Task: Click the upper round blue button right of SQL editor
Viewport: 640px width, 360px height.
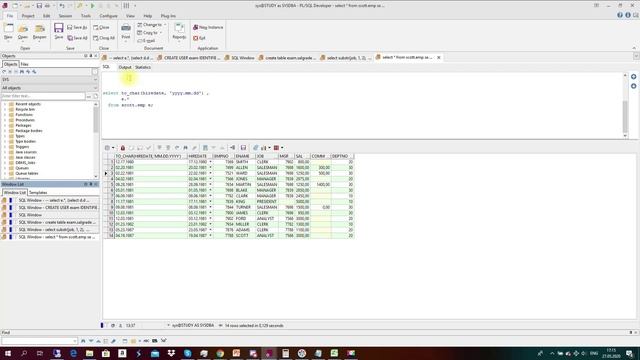Action: pyautogui.click(x=633, y=77)
